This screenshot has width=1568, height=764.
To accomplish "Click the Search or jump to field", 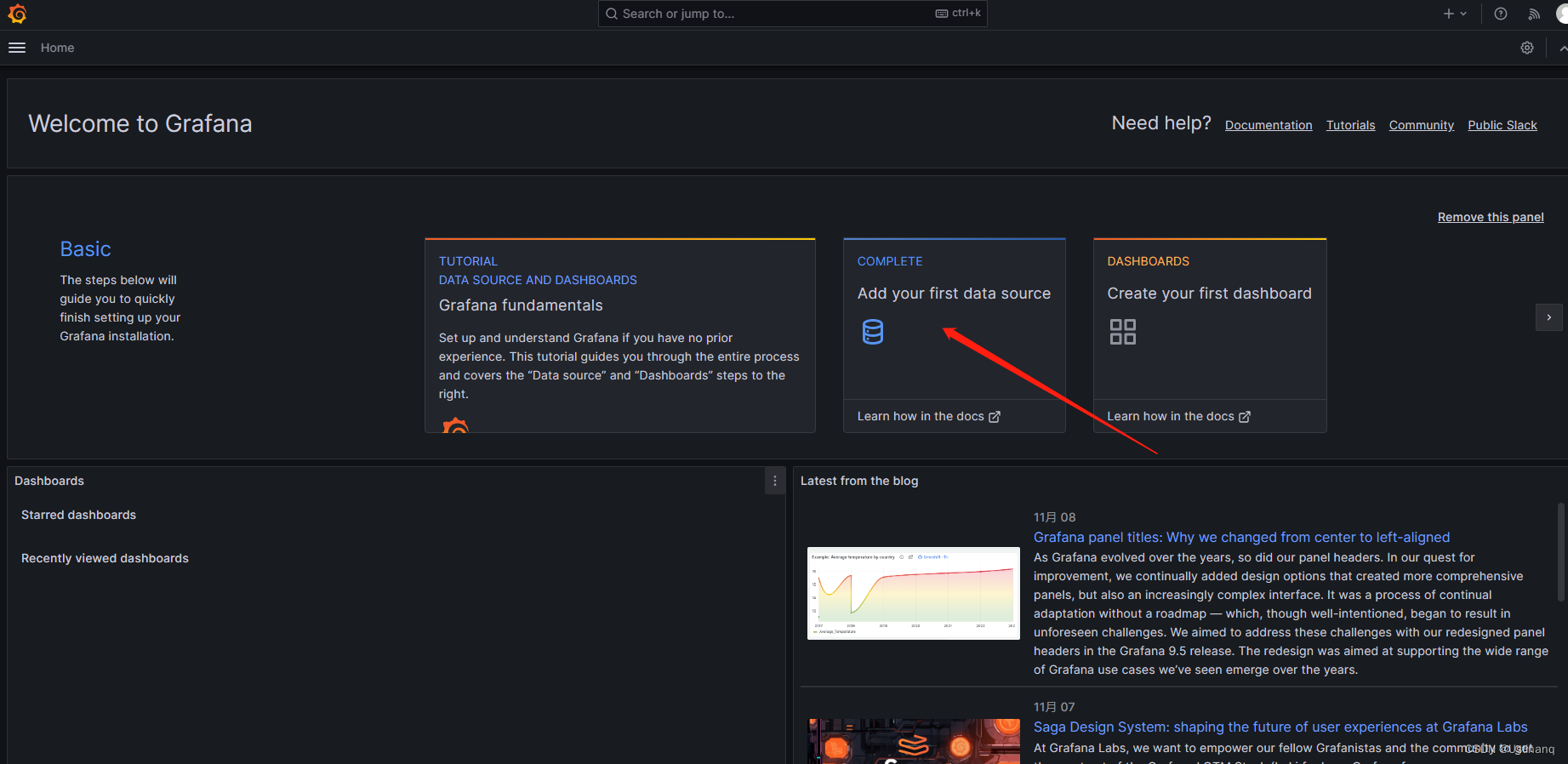I will 792,14.
